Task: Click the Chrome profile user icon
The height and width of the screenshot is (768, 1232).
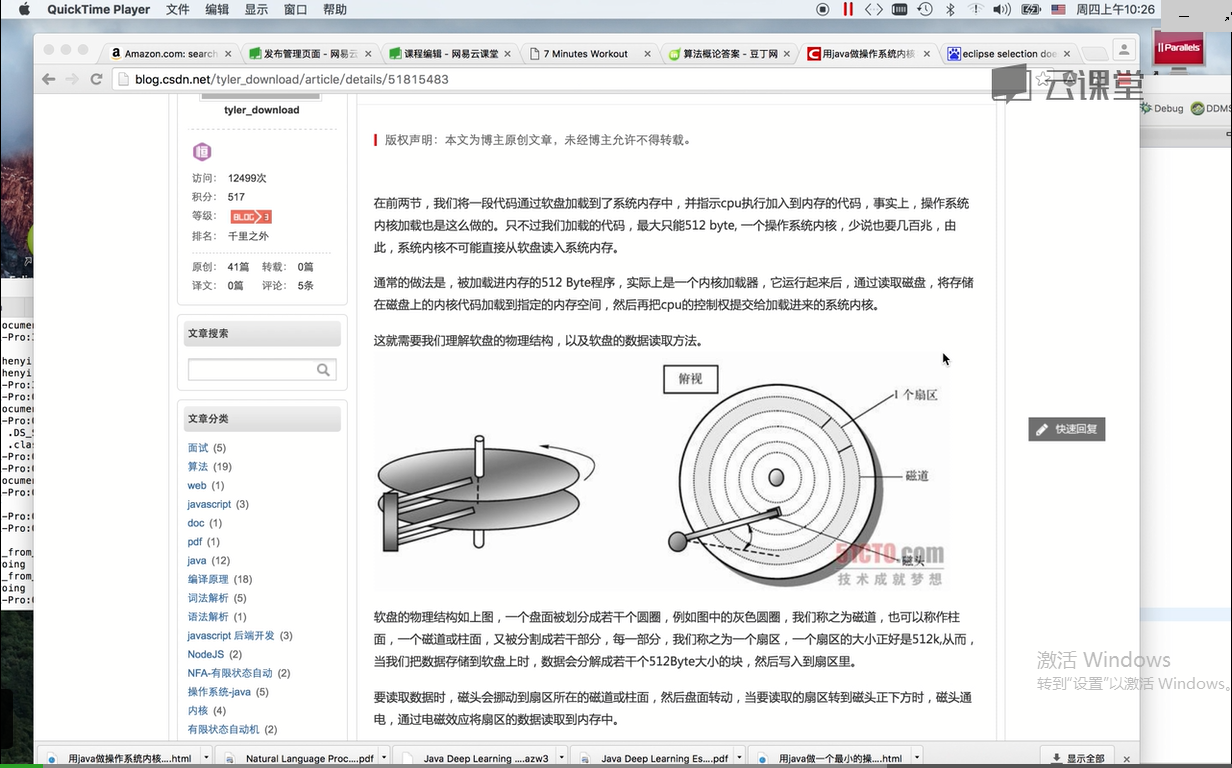Action: [1124, 50]
